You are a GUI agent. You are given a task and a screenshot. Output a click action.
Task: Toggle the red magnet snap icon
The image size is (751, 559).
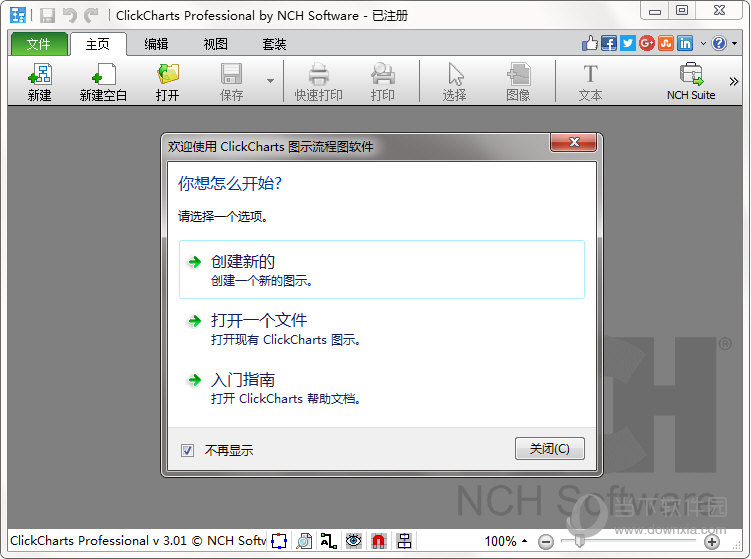[378, 541]
